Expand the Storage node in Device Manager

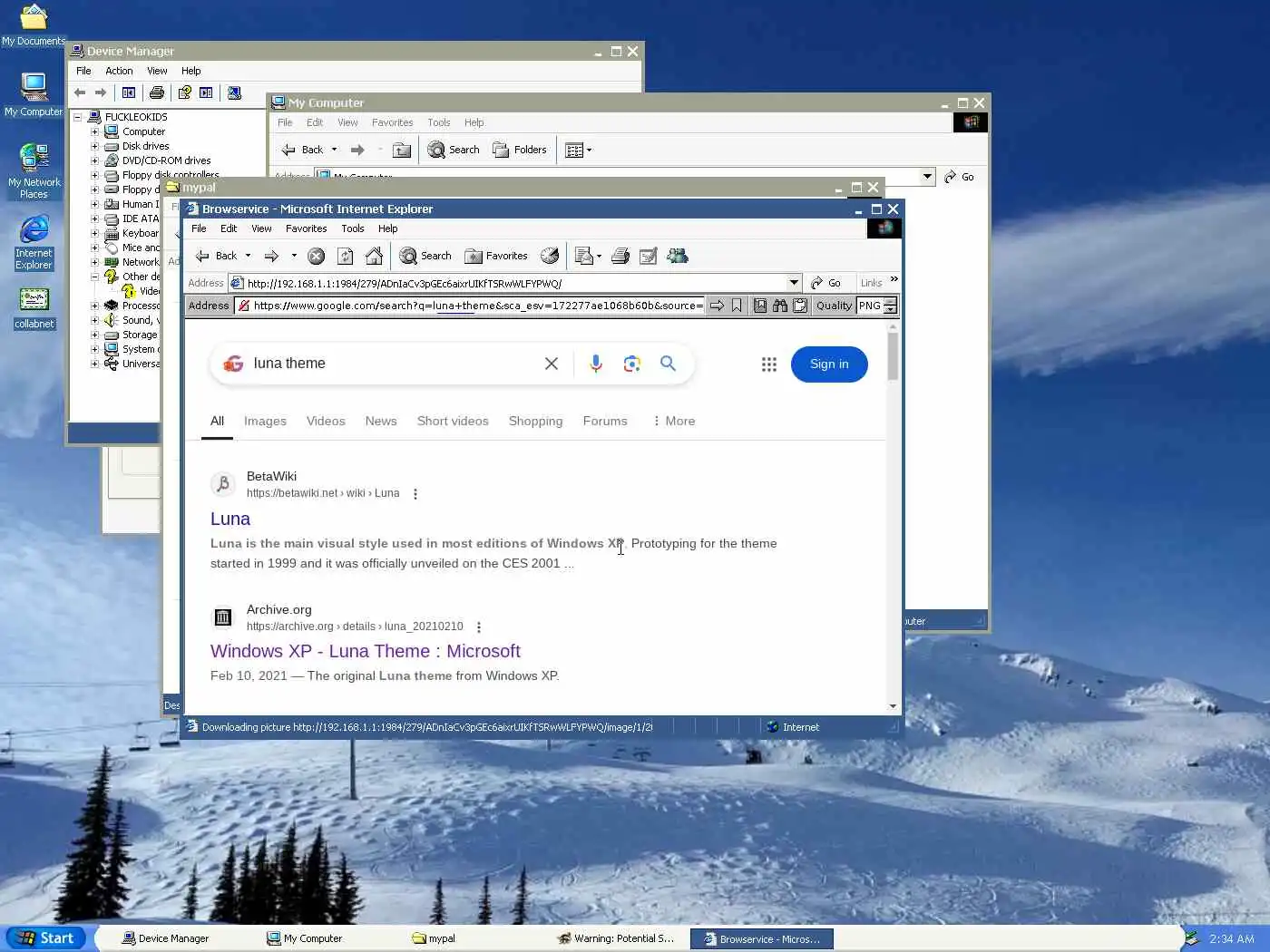click(94, 335)
